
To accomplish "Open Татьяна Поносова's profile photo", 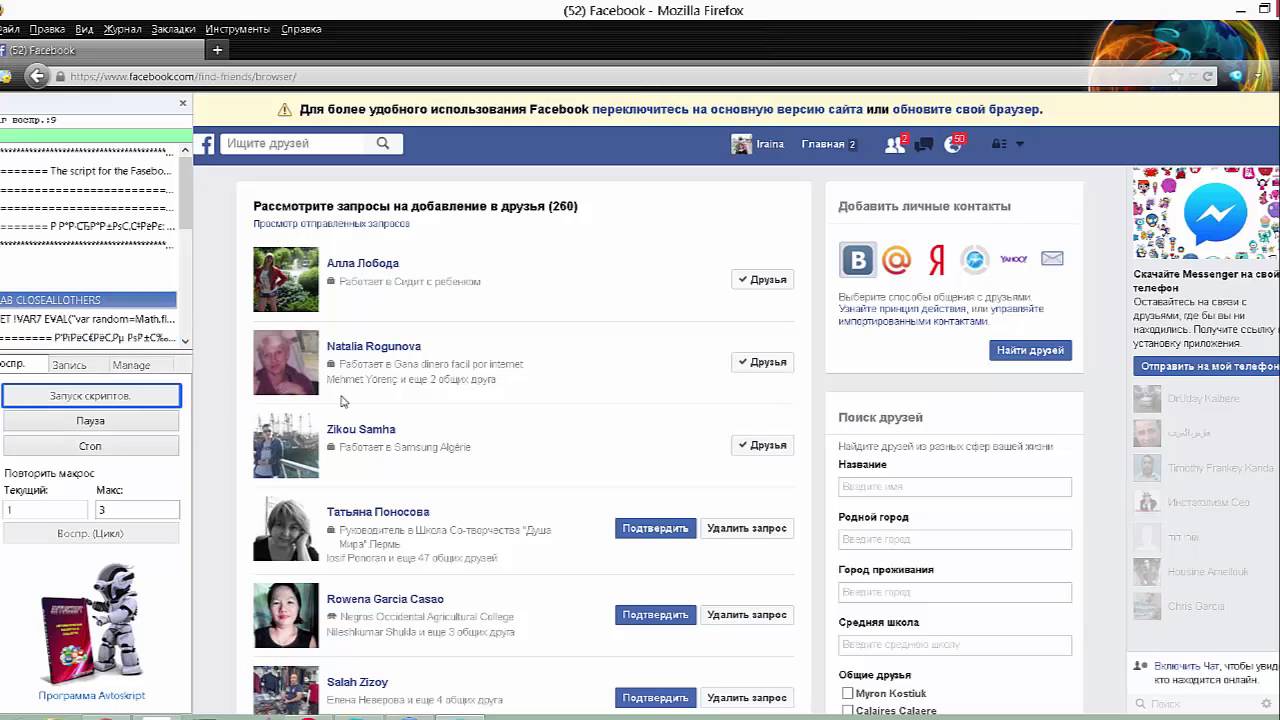I will tap(286, 529).
